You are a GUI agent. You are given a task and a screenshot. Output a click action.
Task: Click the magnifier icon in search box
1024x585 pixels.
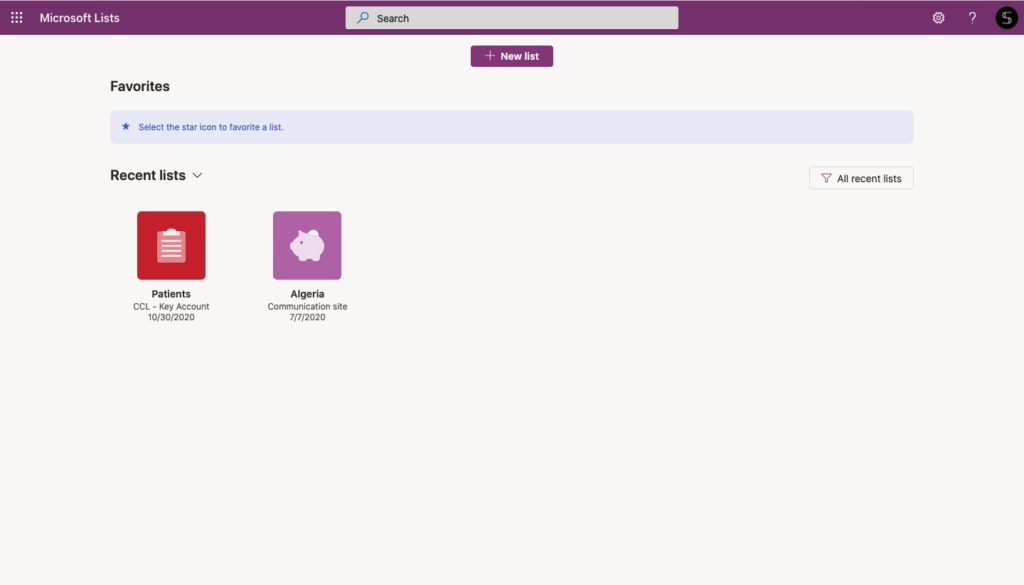362,18
